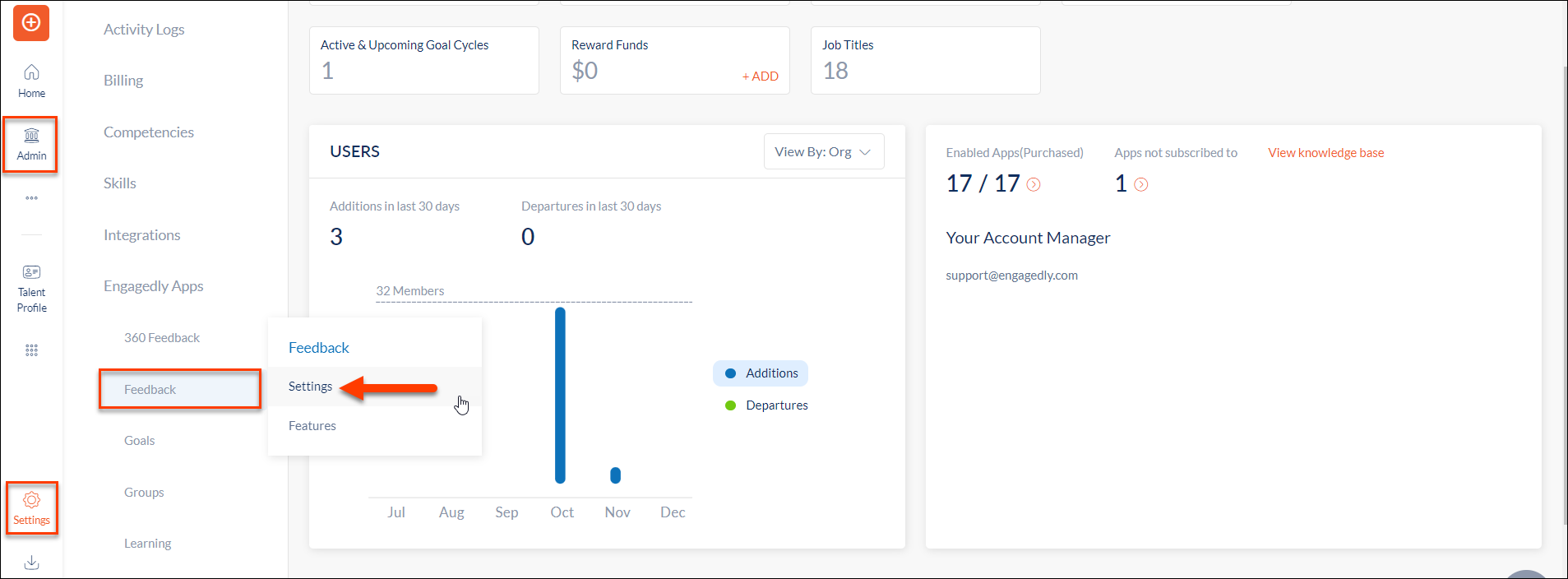Click the Dec axis label
Screen dimensions: 1568x579
coord(673,512)
